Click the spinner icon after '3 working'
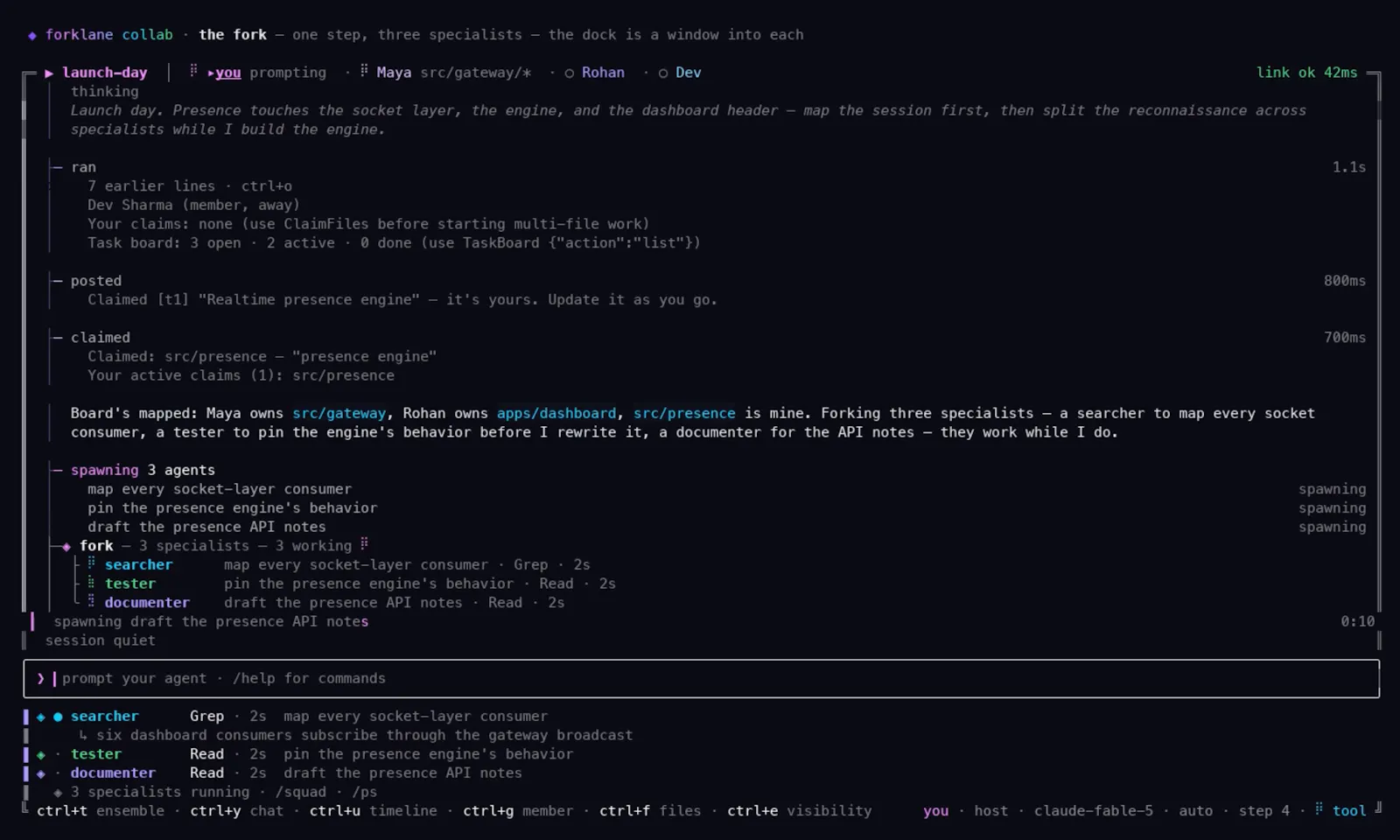This screenshot has width=1400, height=840. click(x=364, y=544)
